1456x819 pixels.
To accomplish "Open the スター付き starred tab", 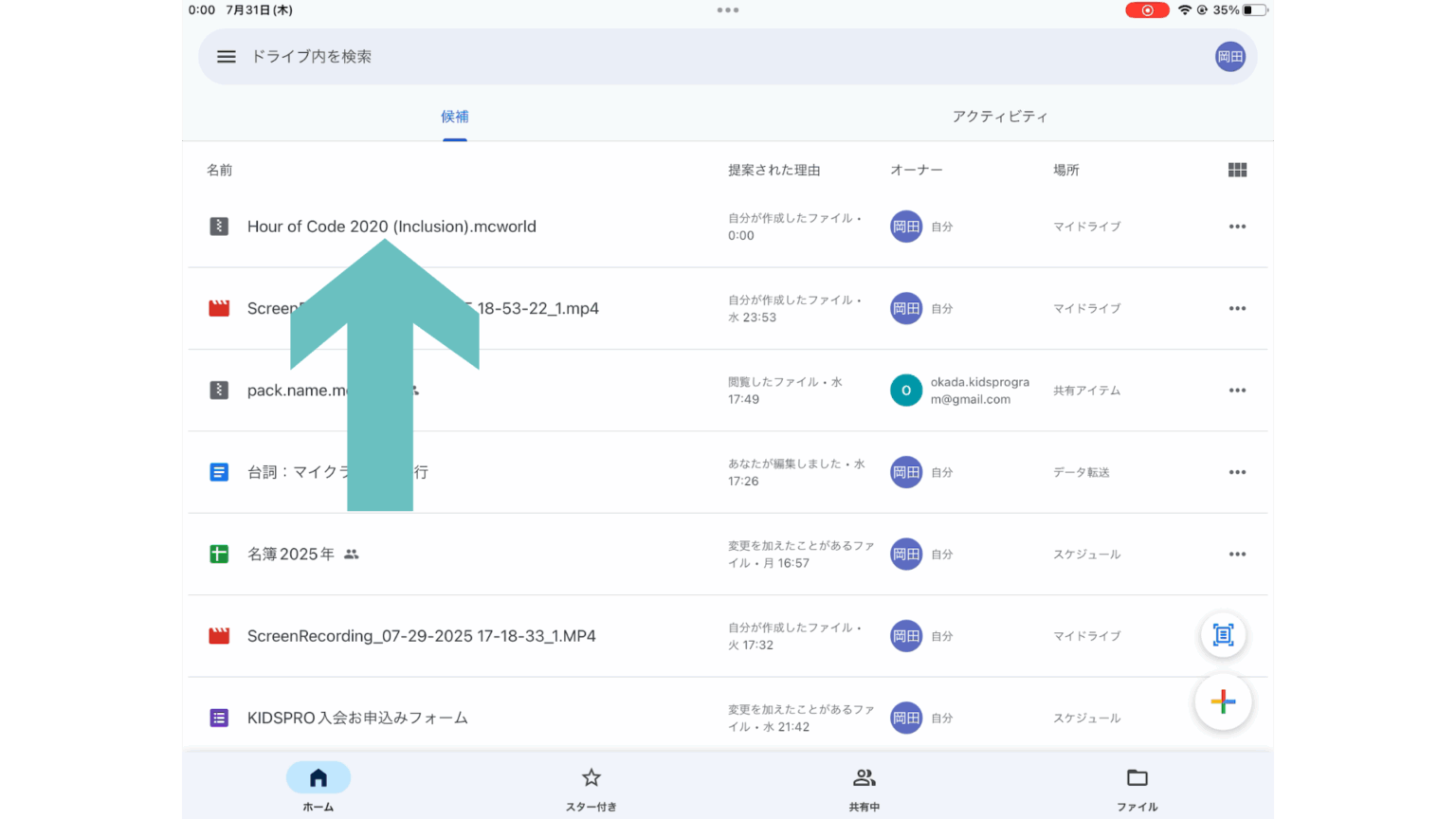I will tap(591, 787).
